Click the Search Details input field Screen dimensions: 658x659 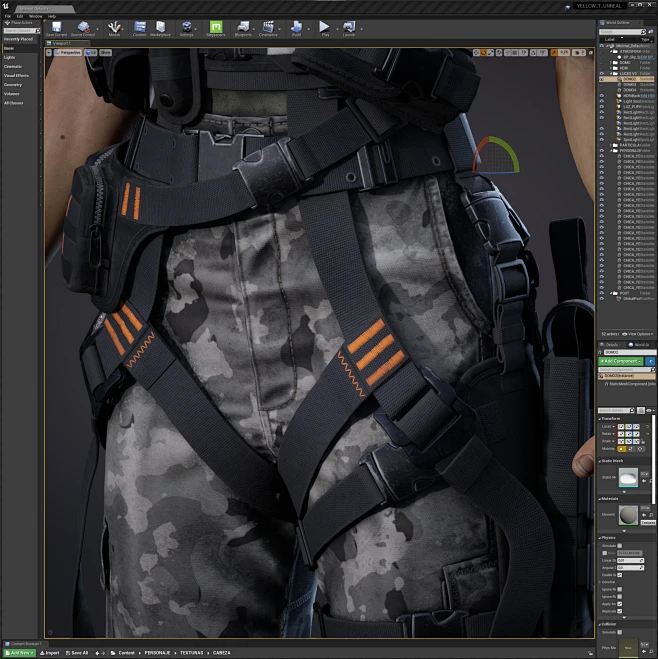pos(616,410)
